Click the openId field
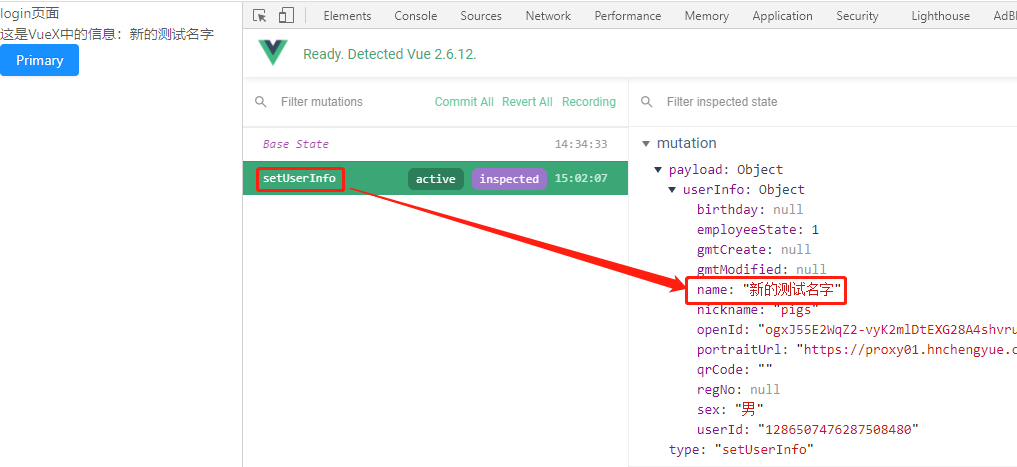The width and height of the screenshot is (1017, 467). pyautogui.click(x=856, y=330)
